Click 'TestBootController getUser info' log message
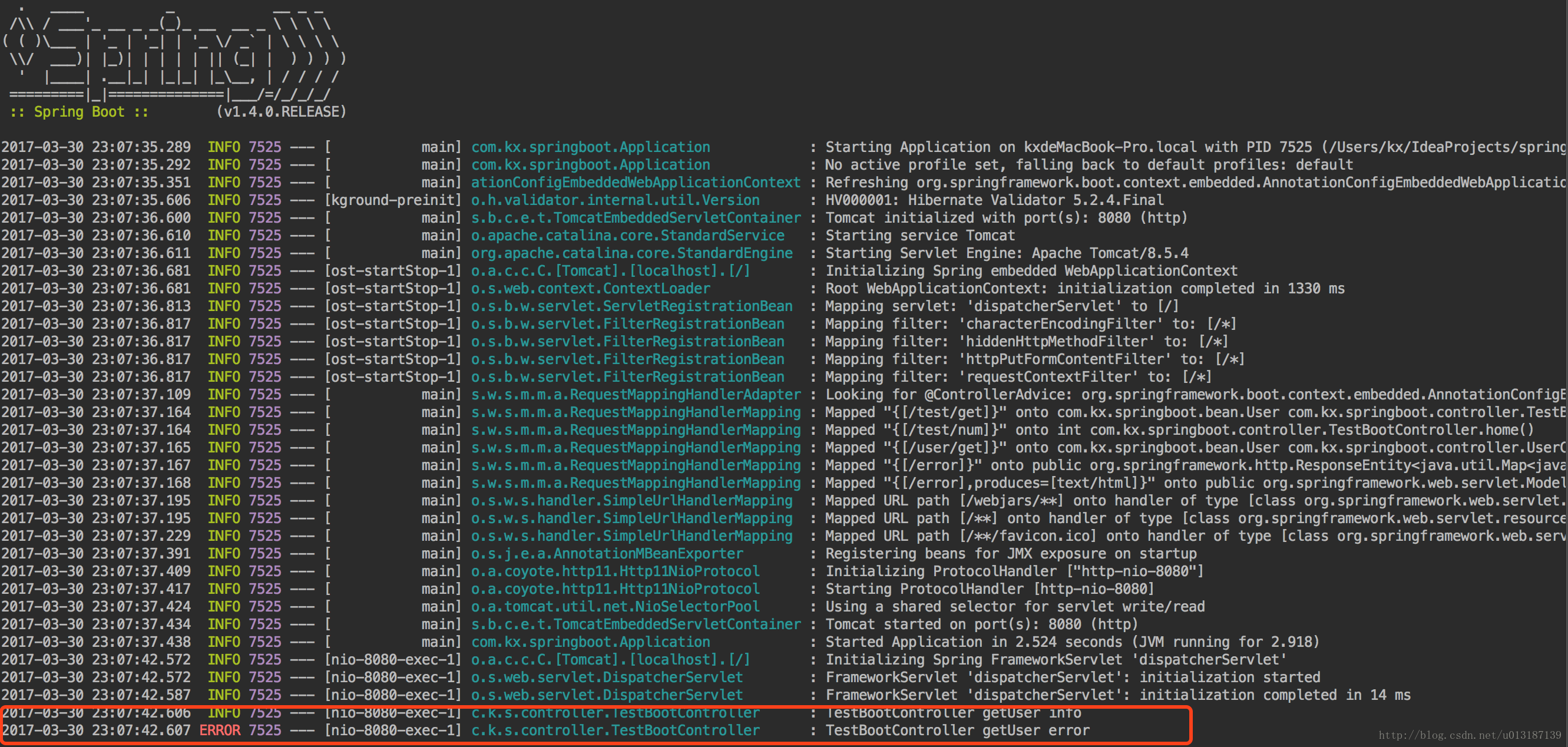 pos(953,712)
